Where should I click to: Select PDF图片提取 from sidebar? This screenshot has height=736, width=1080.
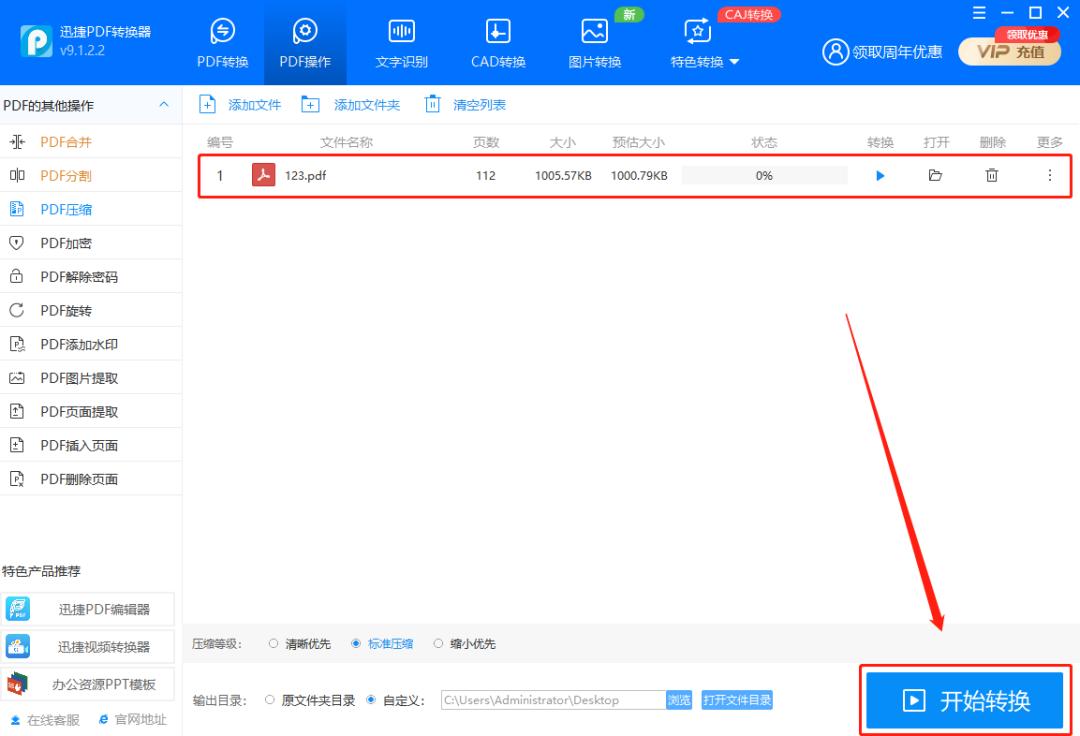[x=70, y=377]
